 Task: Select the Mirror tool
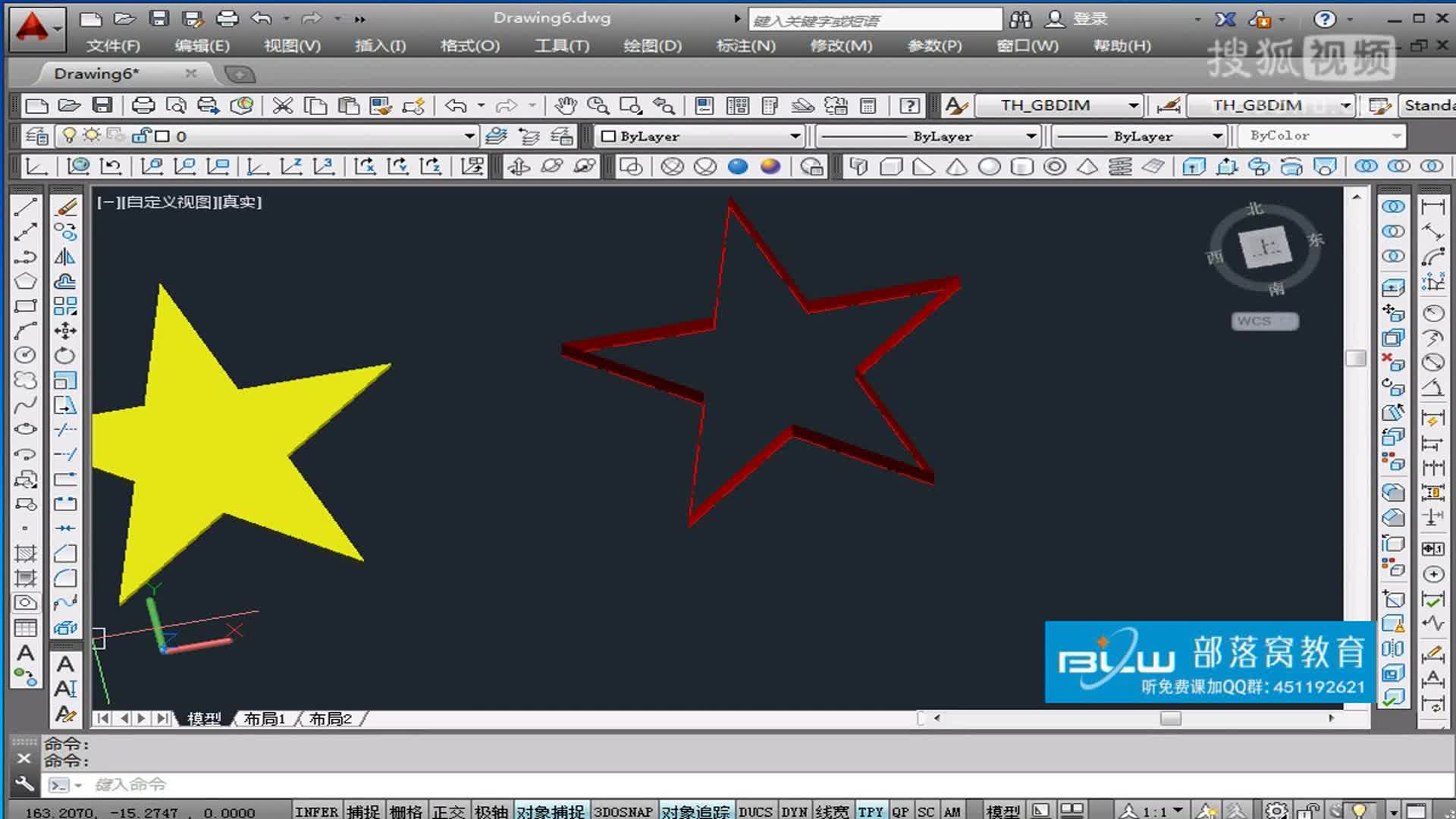click(x=65, y=257)
